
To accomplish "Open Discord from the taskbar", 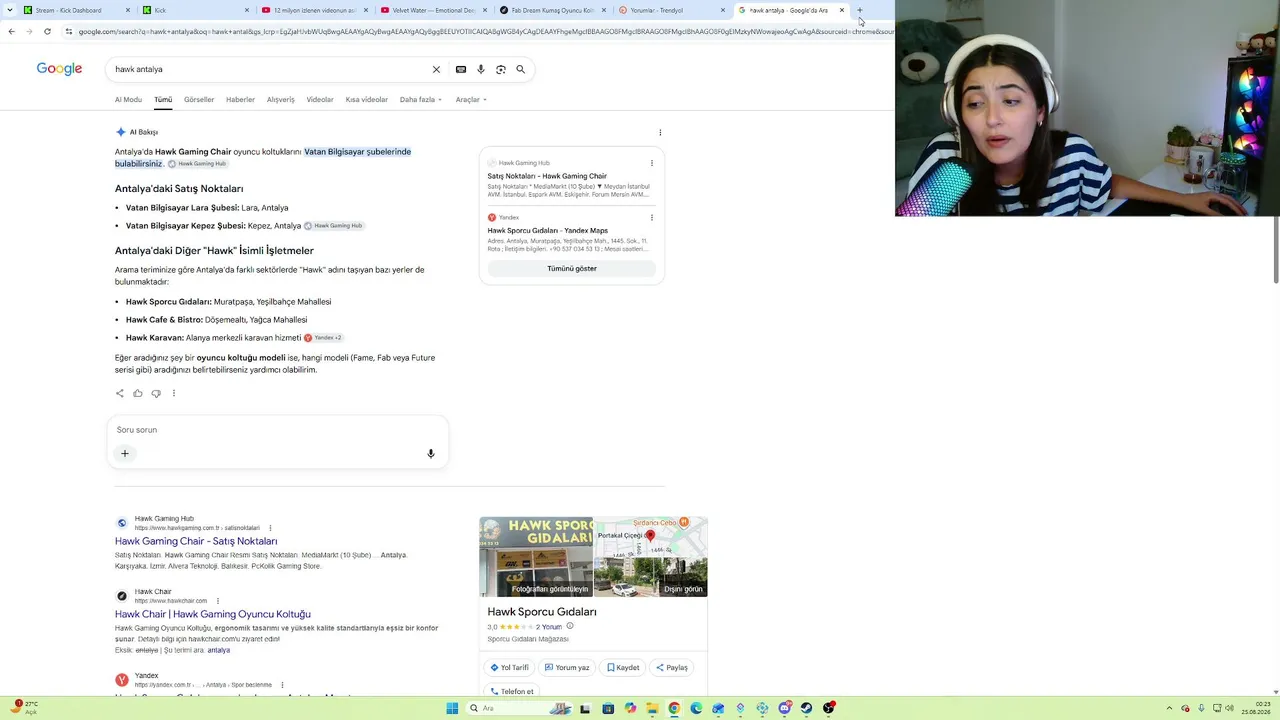I will click(x=785, y=708).
